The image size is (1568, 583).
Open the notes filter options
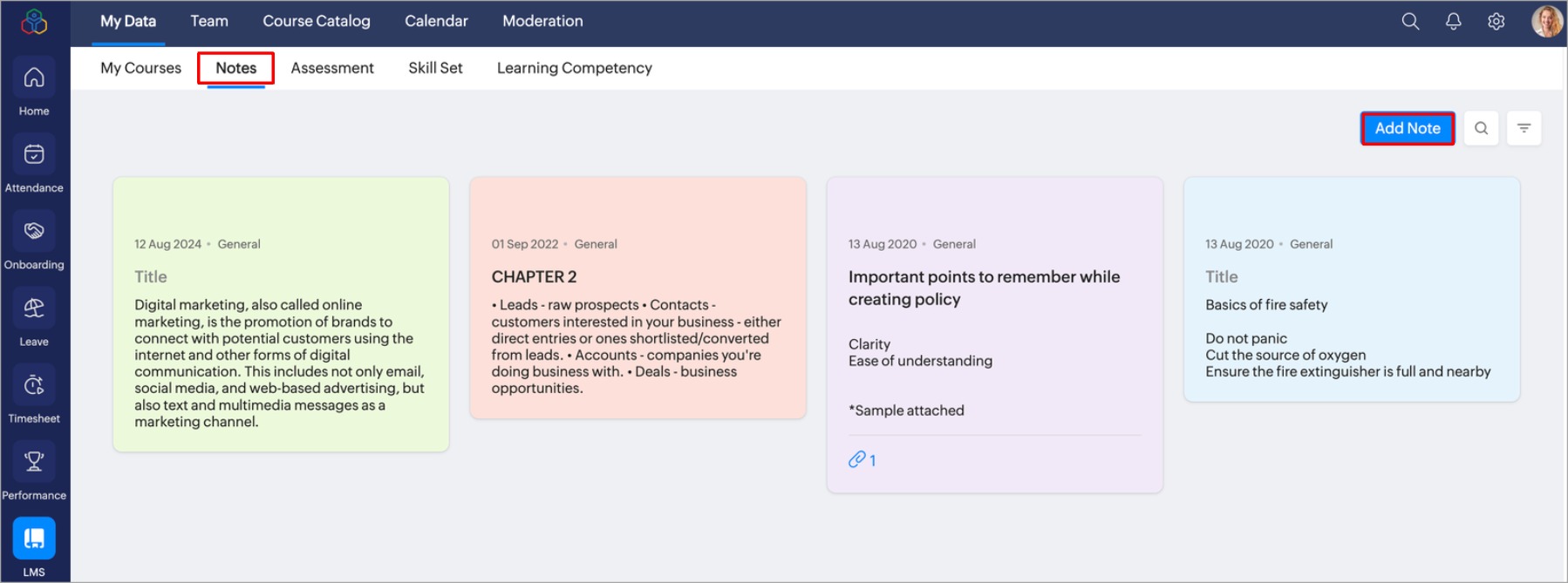click(x=1524, y=128)
